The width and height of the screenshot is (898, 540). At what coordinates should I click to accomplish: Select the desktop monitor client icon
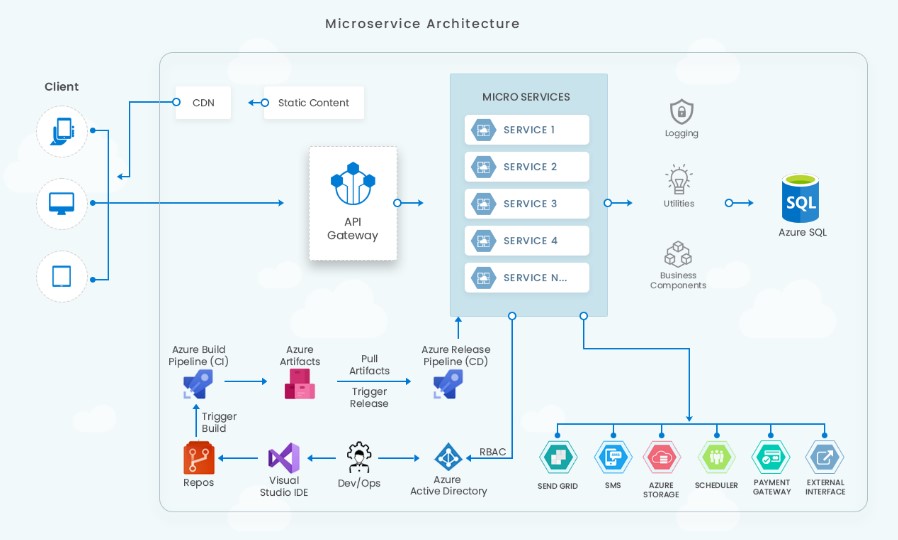[62, 203]
